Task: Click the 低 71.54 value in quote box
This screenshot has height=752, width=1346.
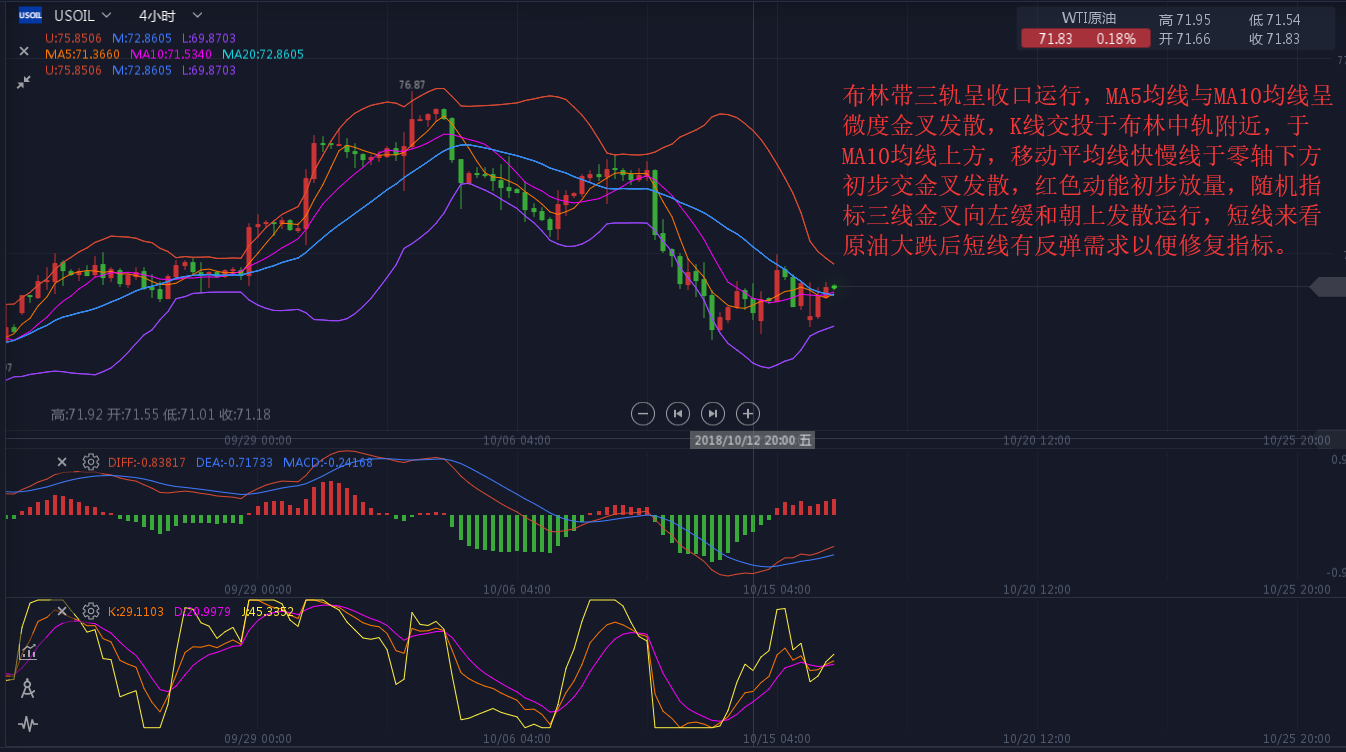Action: 1274,20
